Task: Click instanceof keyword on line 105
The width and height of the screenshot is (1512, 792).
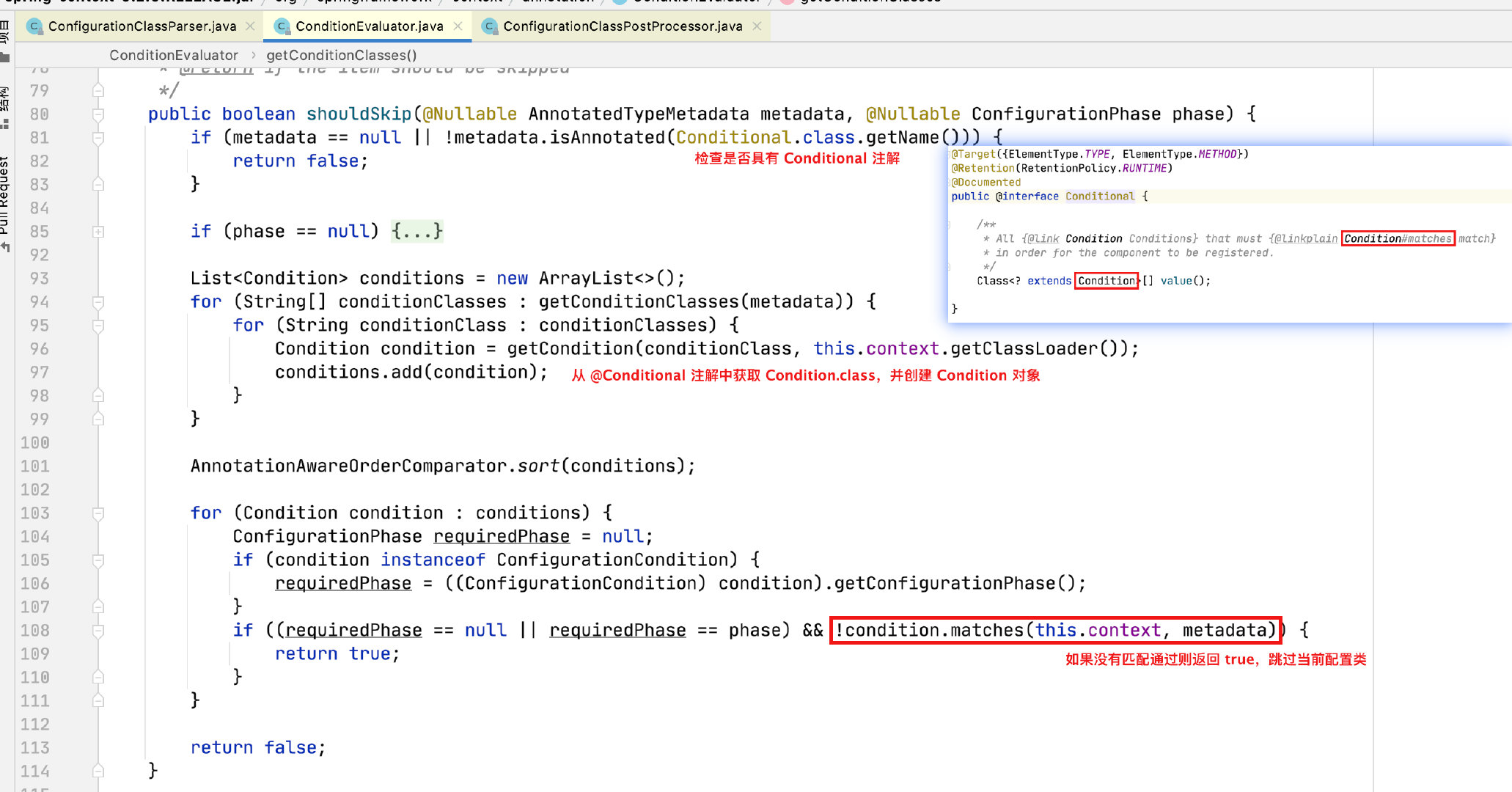Action: 433,560
